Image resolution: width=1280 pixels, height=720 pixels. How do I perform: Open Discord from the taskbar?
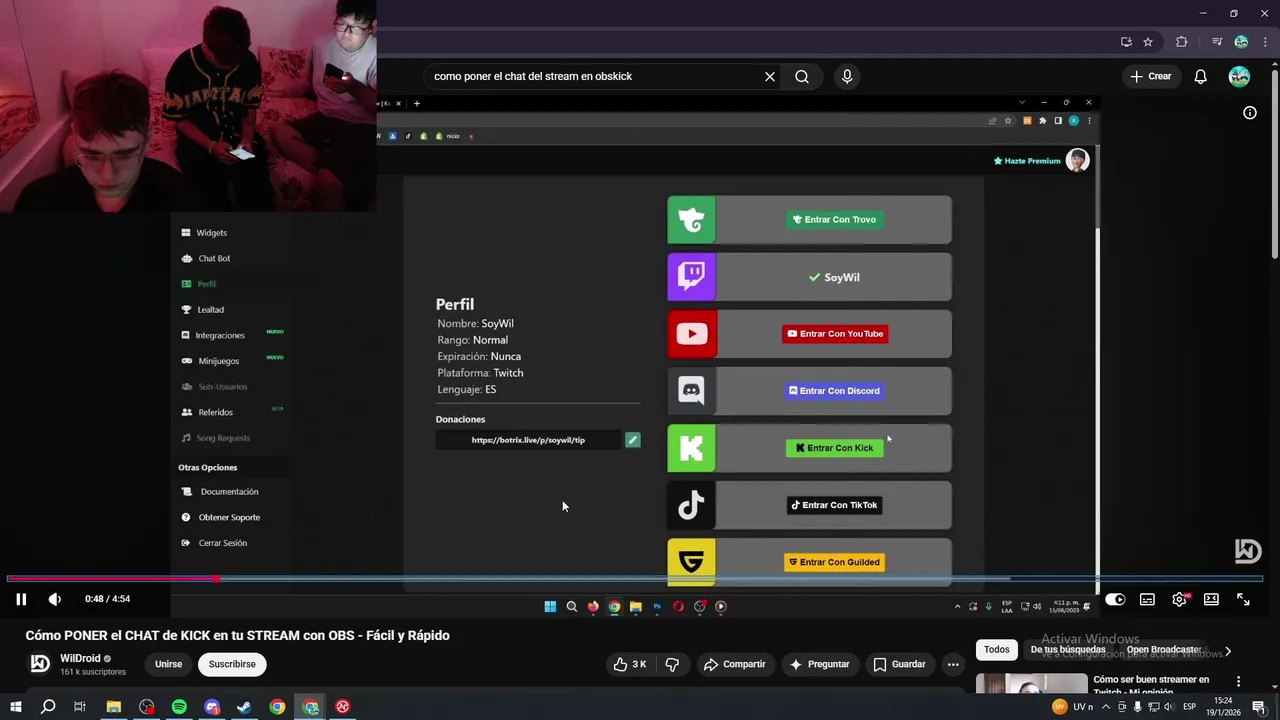click(x=212, y=707)
